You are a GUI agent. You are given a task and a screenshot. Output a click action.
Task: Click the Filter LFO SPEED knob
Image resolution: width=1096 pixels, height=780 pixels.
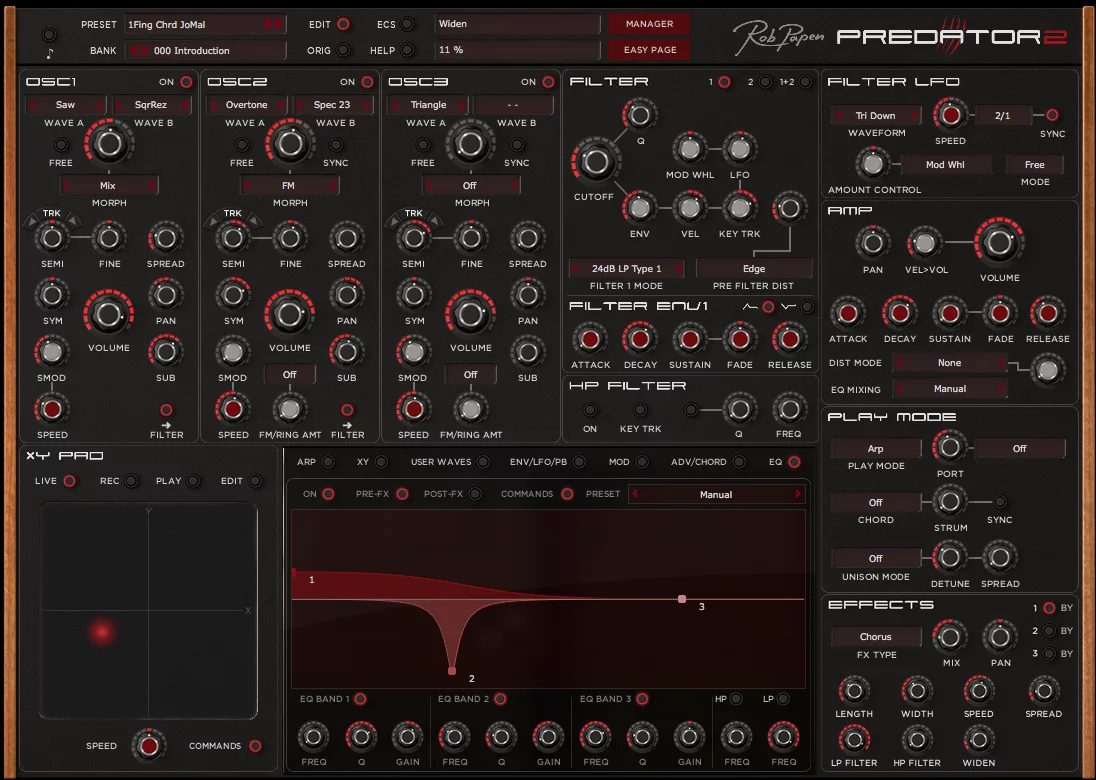pos(951,115)
